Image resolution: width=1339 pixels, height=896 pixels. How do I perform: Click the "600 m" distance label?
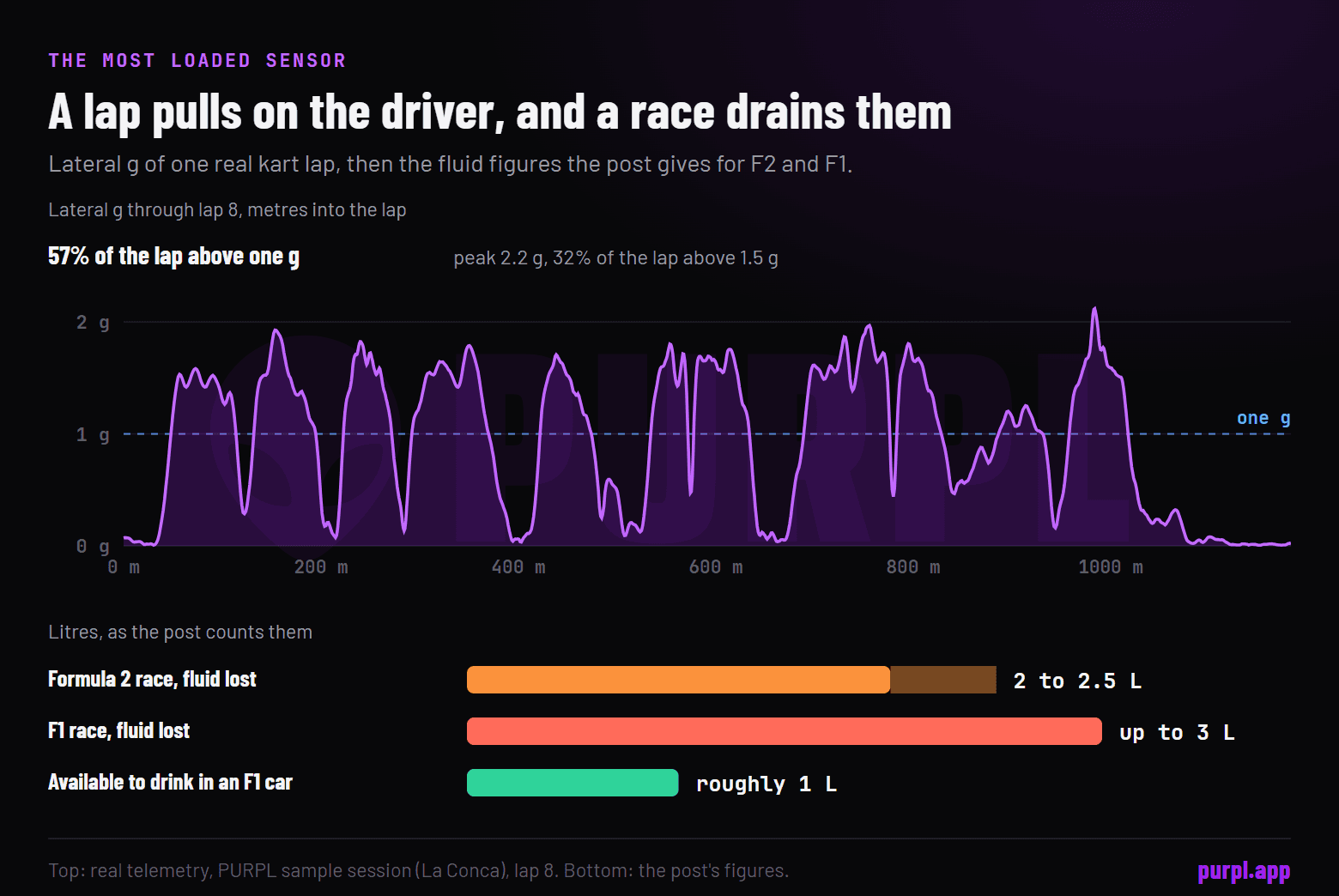(x=716, y=567)
